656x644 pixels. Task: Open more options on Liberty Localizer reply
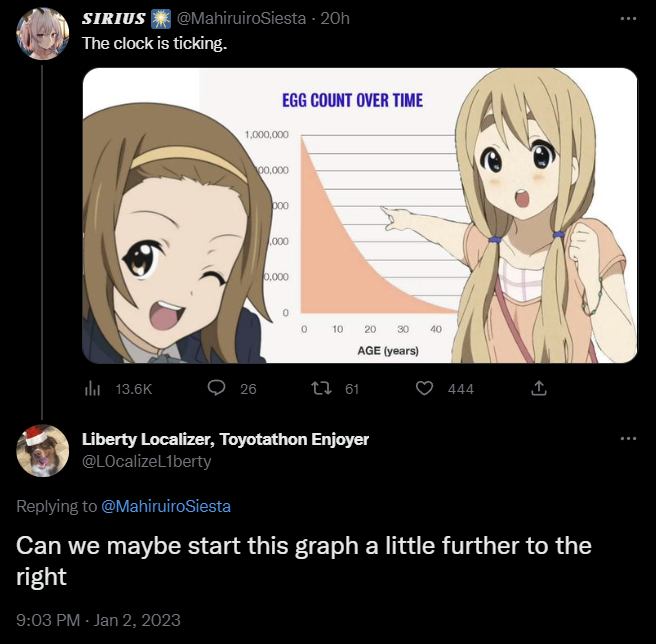coord(628,439)
